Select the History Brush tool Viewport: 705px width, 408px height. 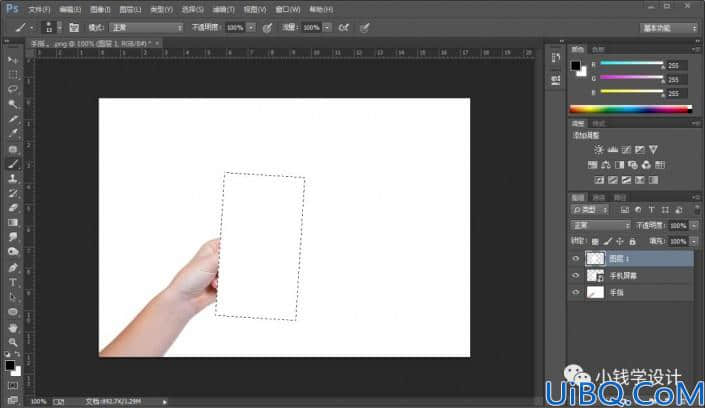pos(13,193)
